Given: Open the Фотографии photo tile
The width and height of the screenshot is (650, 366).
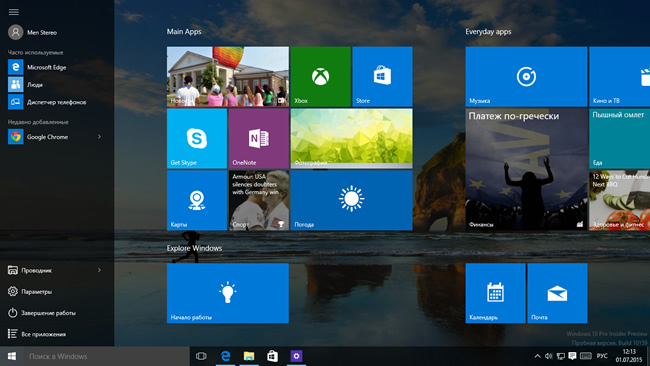Looking at the screenshot, I should click(352, 138).
